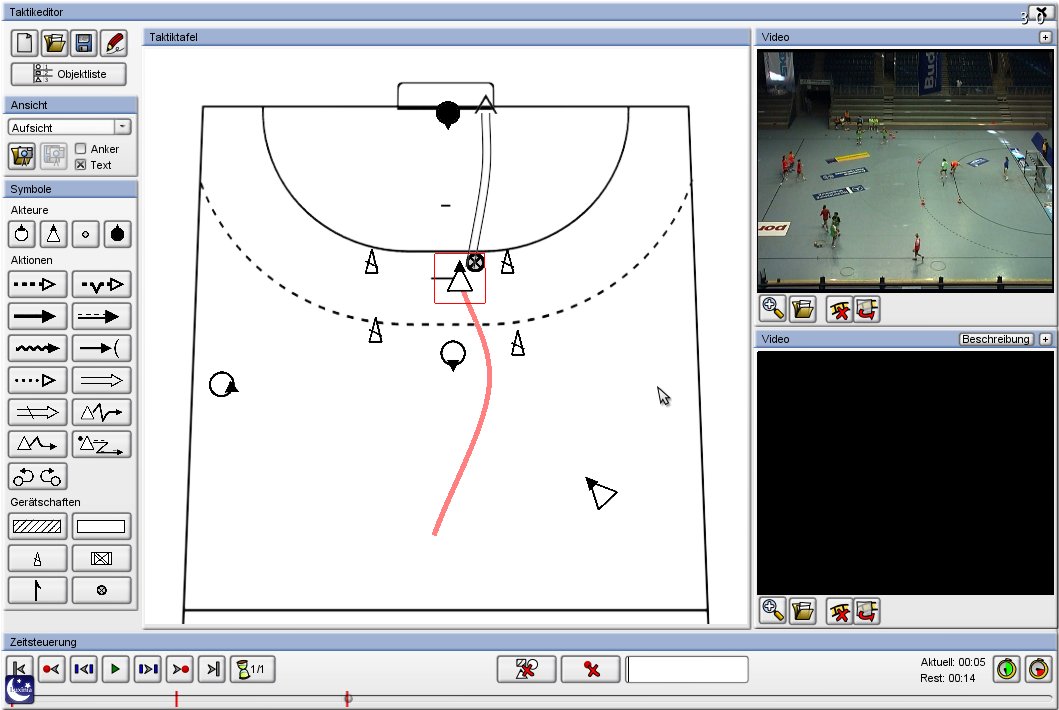Enable the Anker checkbox
The image size is (1059, 710).
tap(81, 149)
